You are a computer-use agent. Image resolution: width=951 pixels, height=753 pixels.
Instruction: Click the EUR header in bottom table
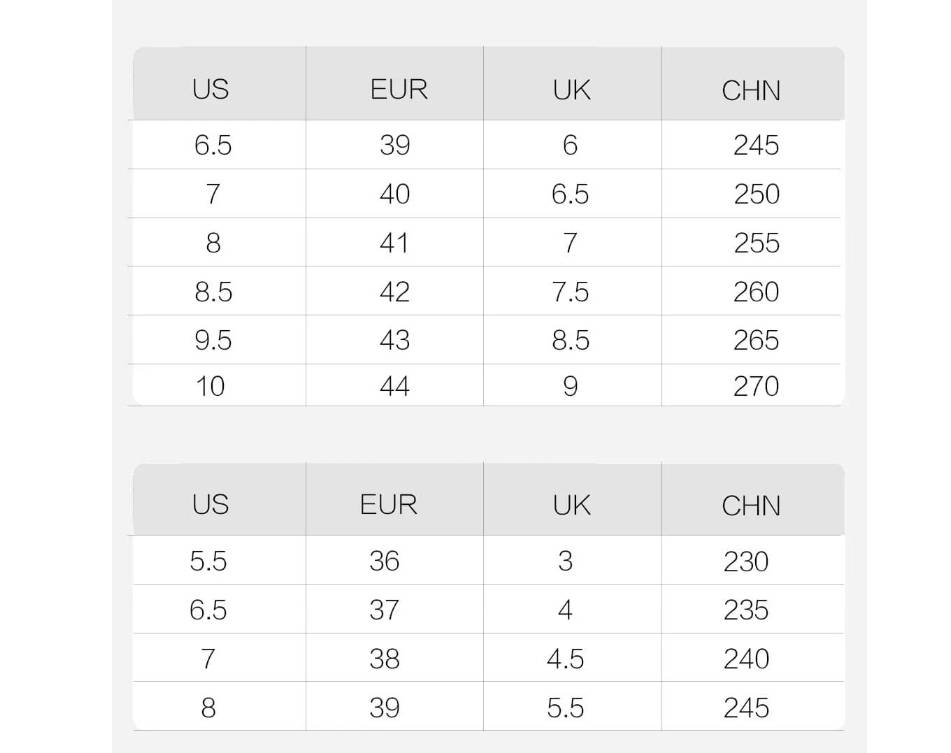pyautogui.click(x=388, y=504)
